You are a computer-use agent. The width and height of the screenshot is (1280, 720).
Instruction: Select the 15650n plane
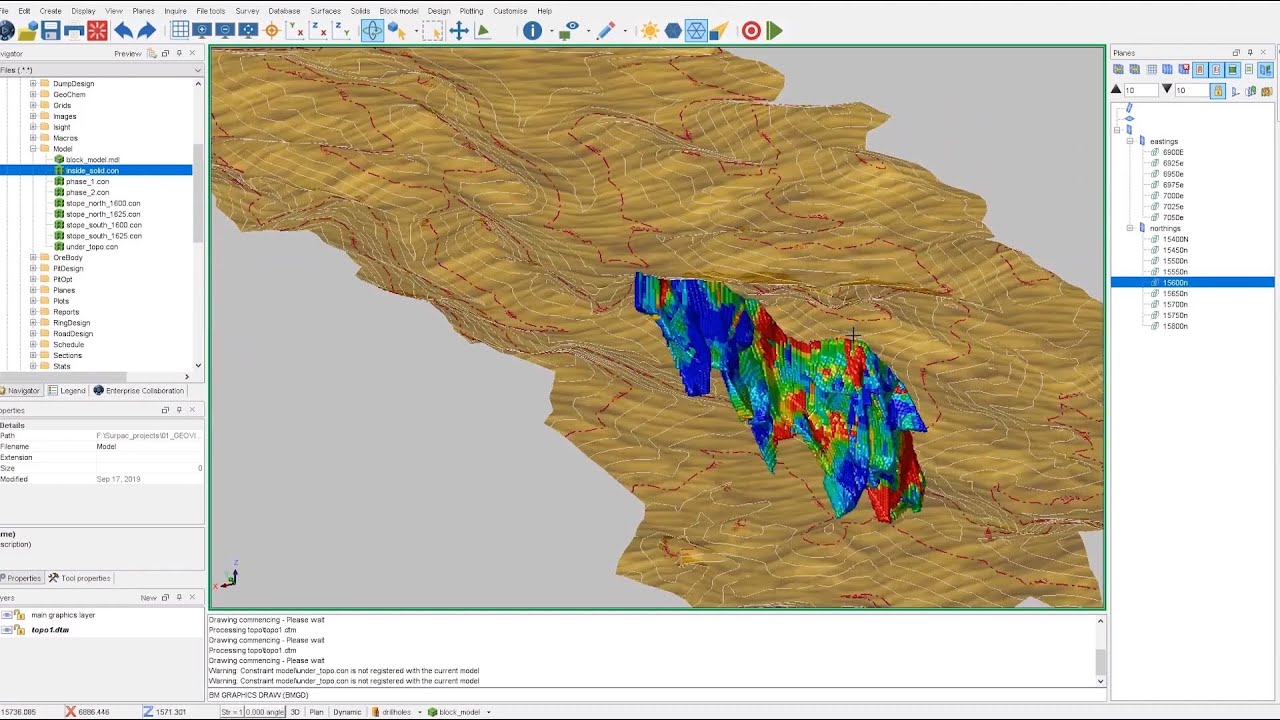click(1175, 294)
